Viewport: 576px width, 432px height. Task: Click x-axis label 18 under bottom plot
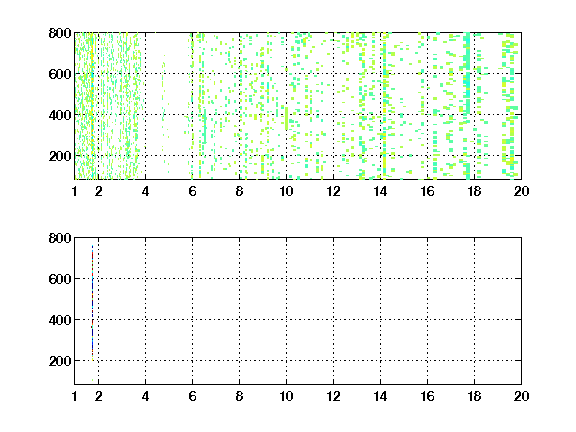[474, 396]
